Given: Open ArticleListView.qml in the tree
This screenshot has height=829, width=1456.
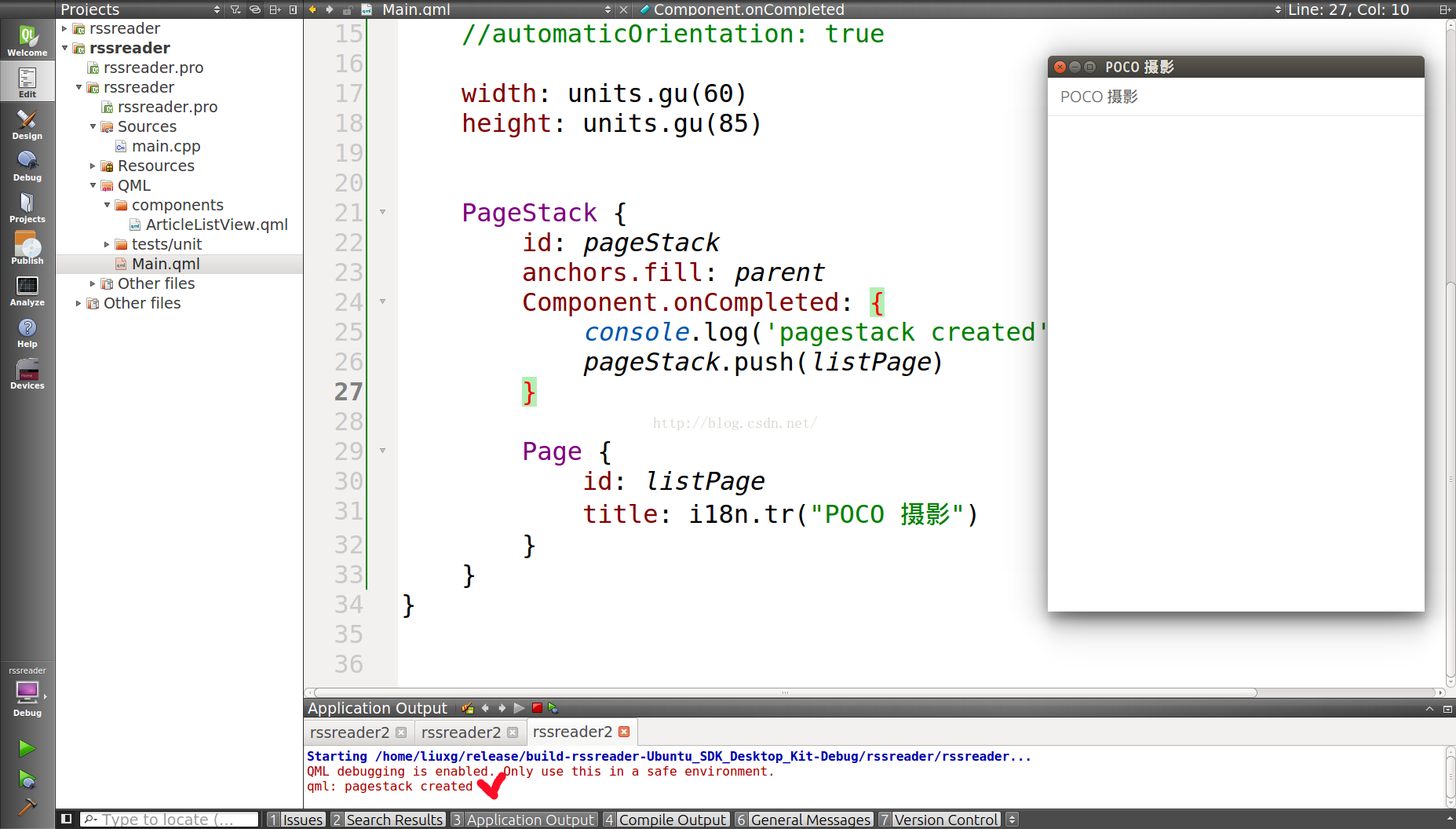Looking at the screenshot, I should [217, 225].
